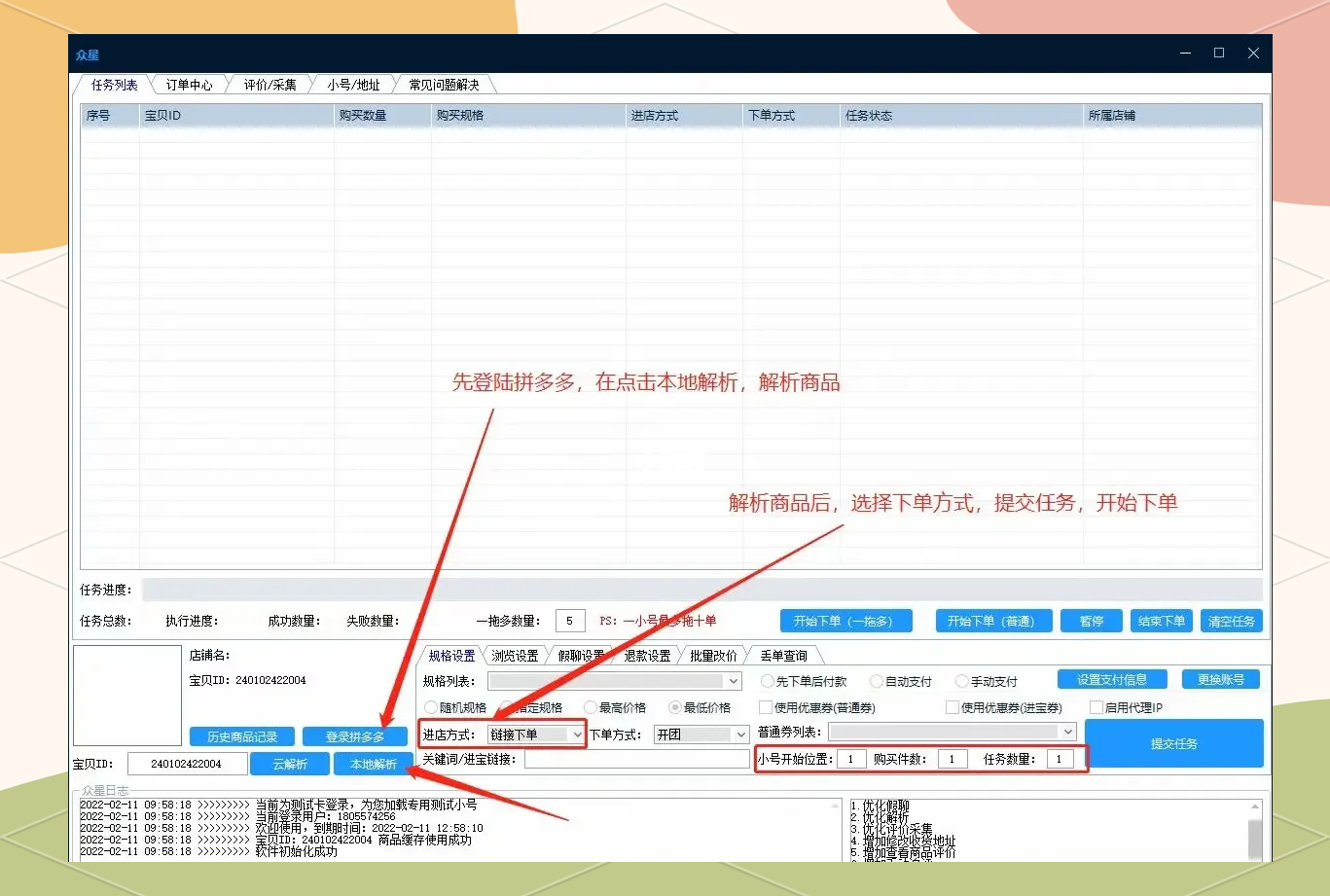Open the 订单中心 tab

pos(189,85)
